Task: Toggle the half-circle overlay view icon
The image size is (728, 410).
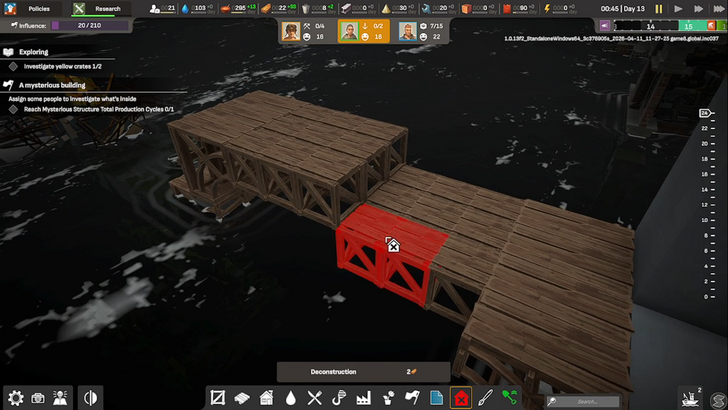Action: (x=90, y=398)
